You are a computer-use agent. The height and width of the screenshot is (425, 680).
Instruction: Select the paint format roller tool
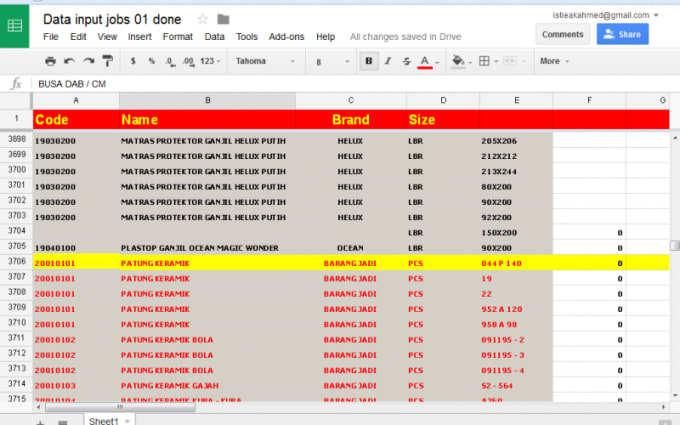pos(108,61)
